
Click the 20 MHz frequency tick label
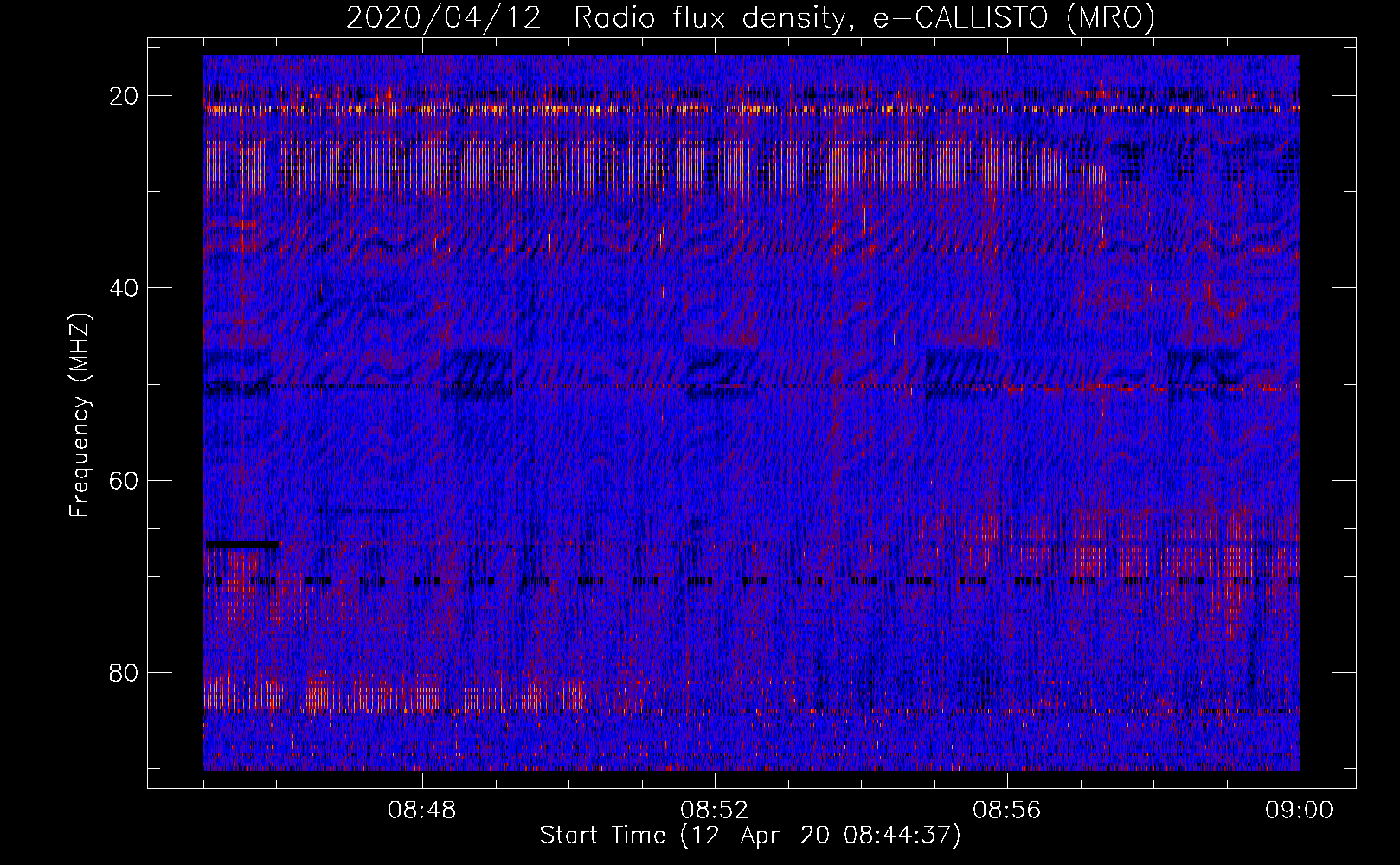click(125, 95)
